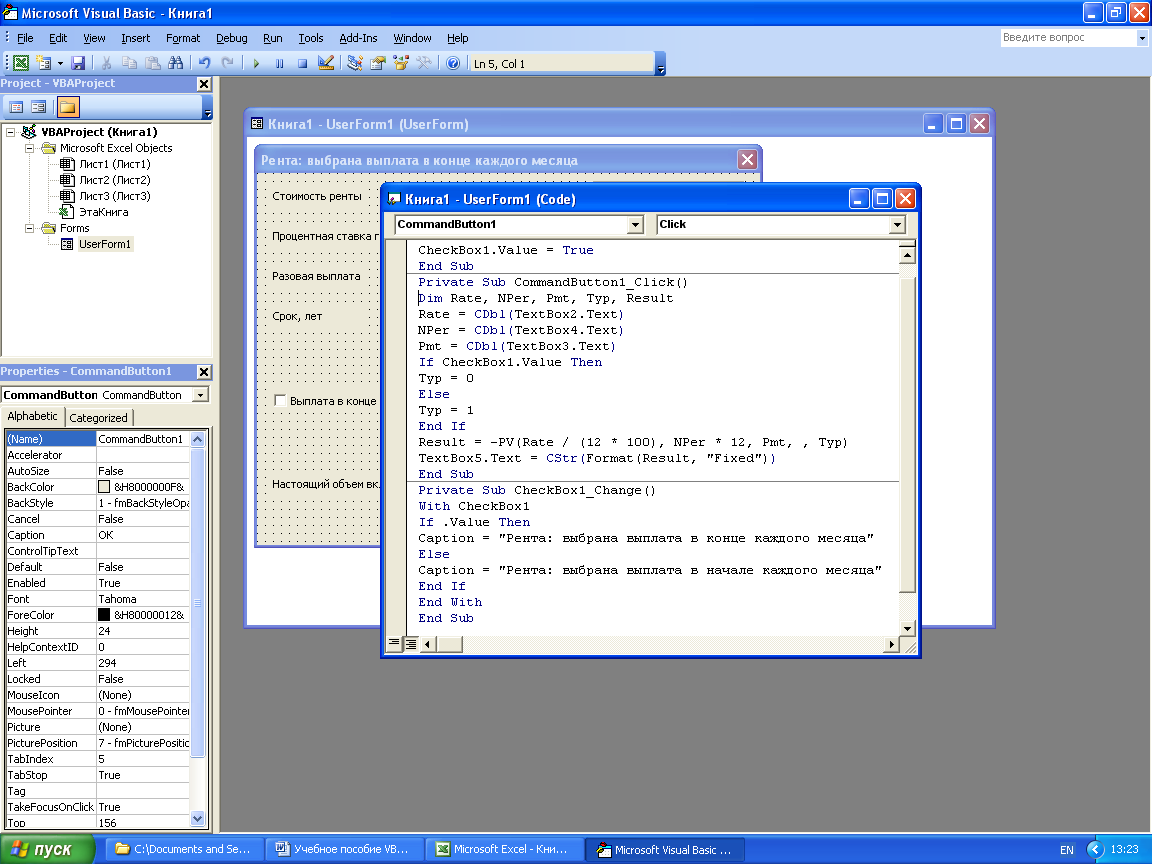Open the Edit menu
The width and height of the screenshot is (1152, 864).
tap(58, 38)
